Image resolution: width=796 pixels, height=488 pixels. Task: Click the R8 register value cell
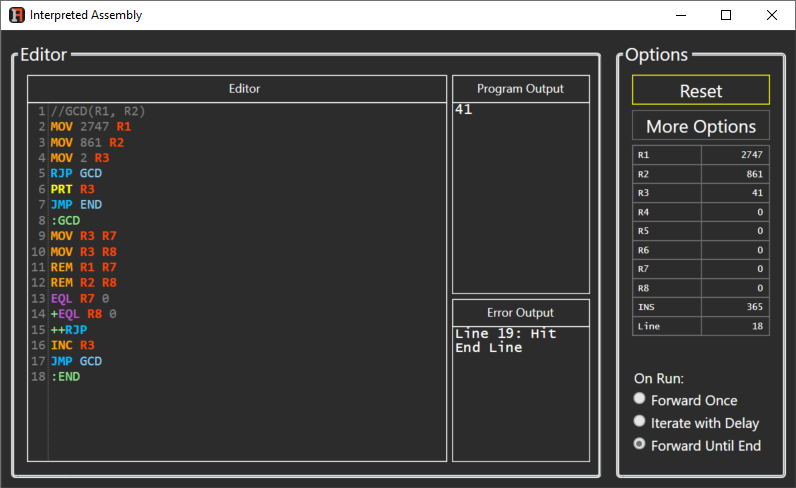[735, 288]
